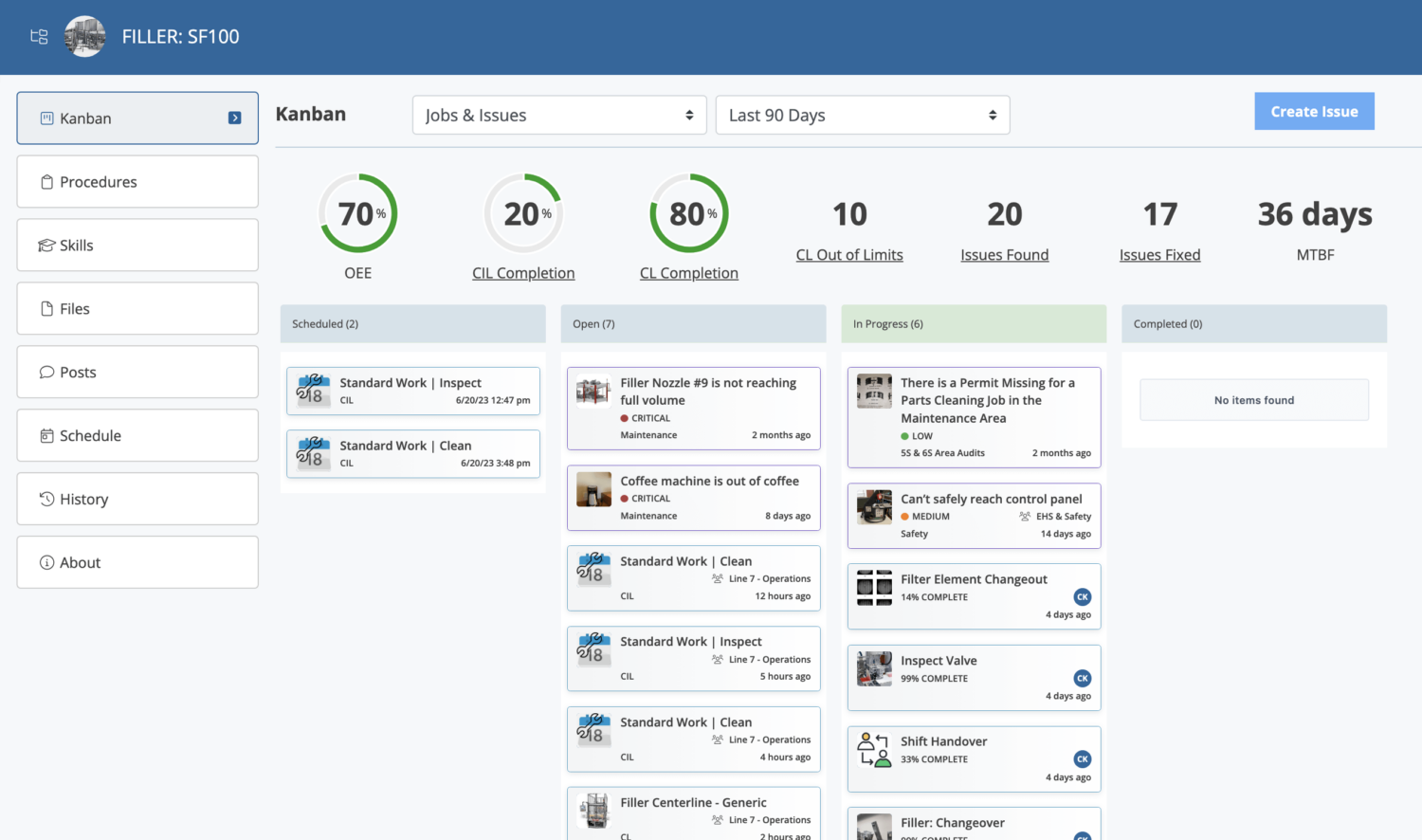The image size is (1422, 840).
Task: Click the hierarchy tree icon in header
Action: pos(39,37)
